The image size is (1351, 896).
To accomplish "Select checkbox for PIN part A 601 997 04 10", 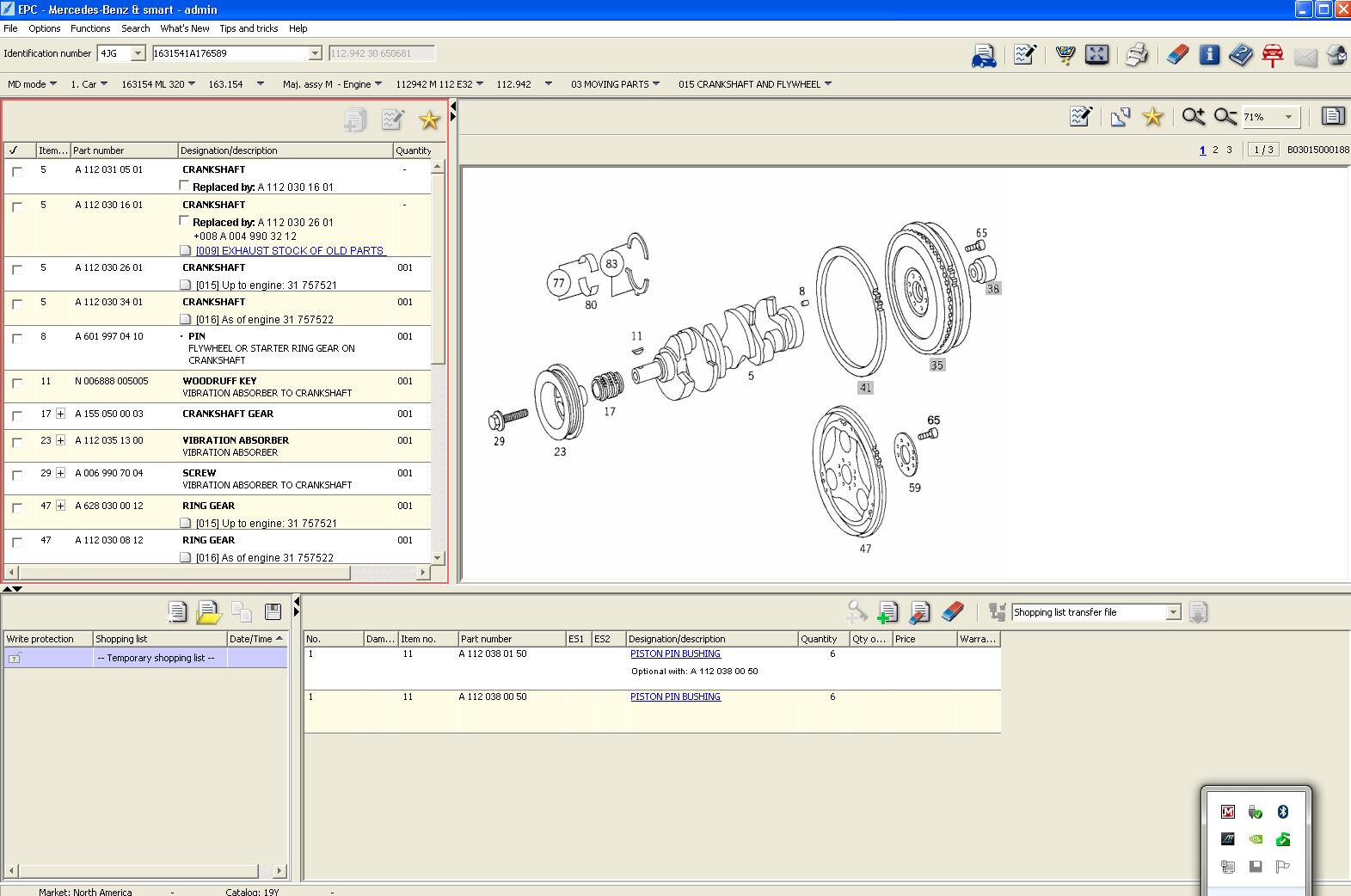I will (17, 338).
